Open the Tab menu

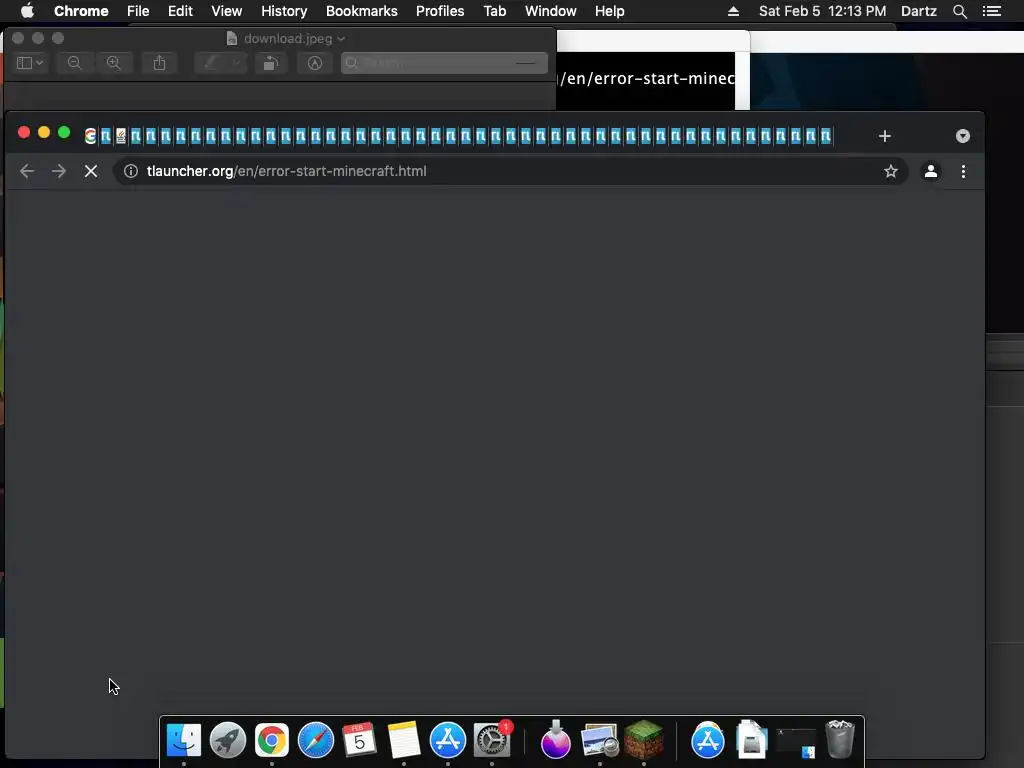click(495, 11)
